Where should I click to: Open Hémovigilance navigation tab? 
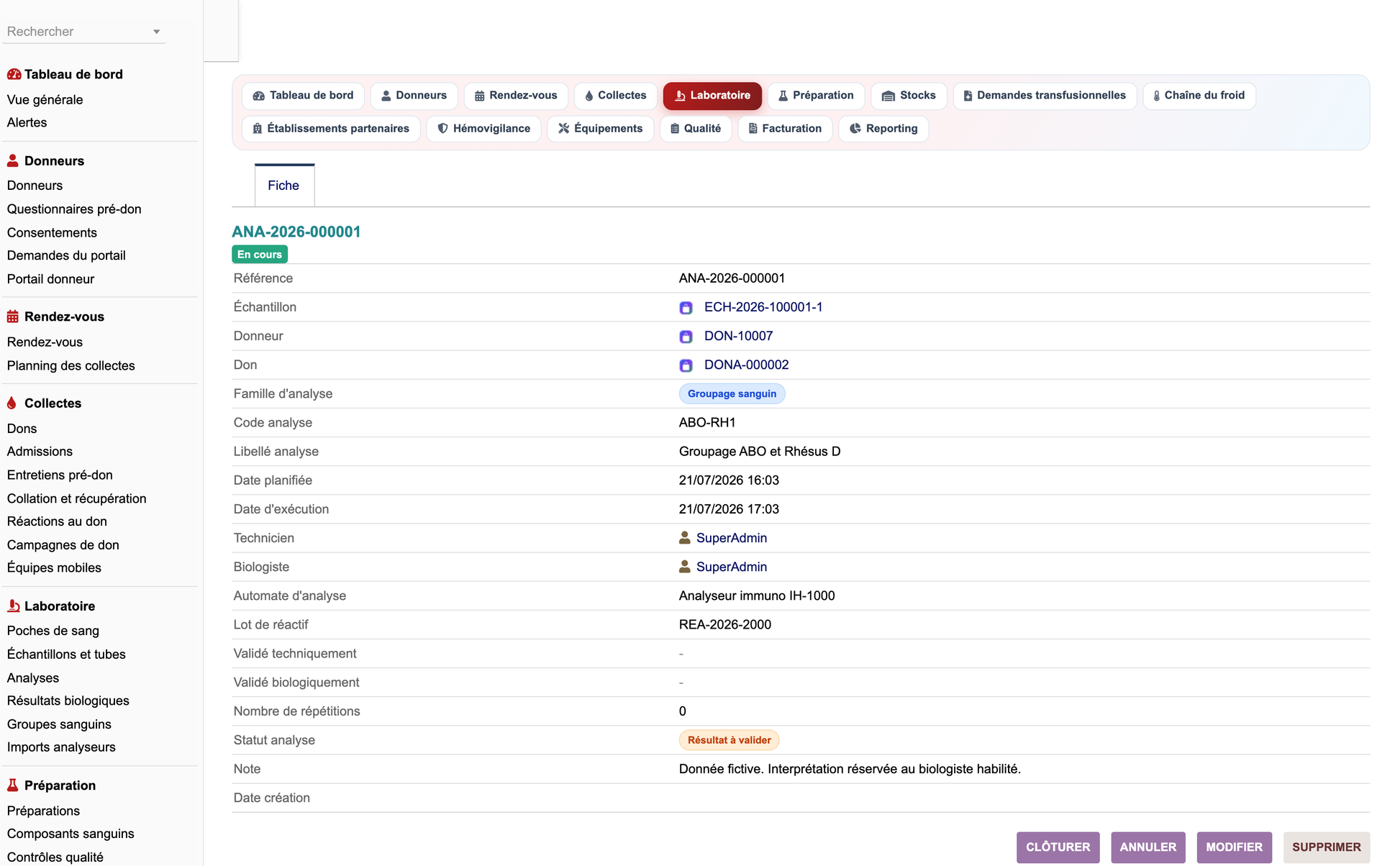(x=483, y=129)
